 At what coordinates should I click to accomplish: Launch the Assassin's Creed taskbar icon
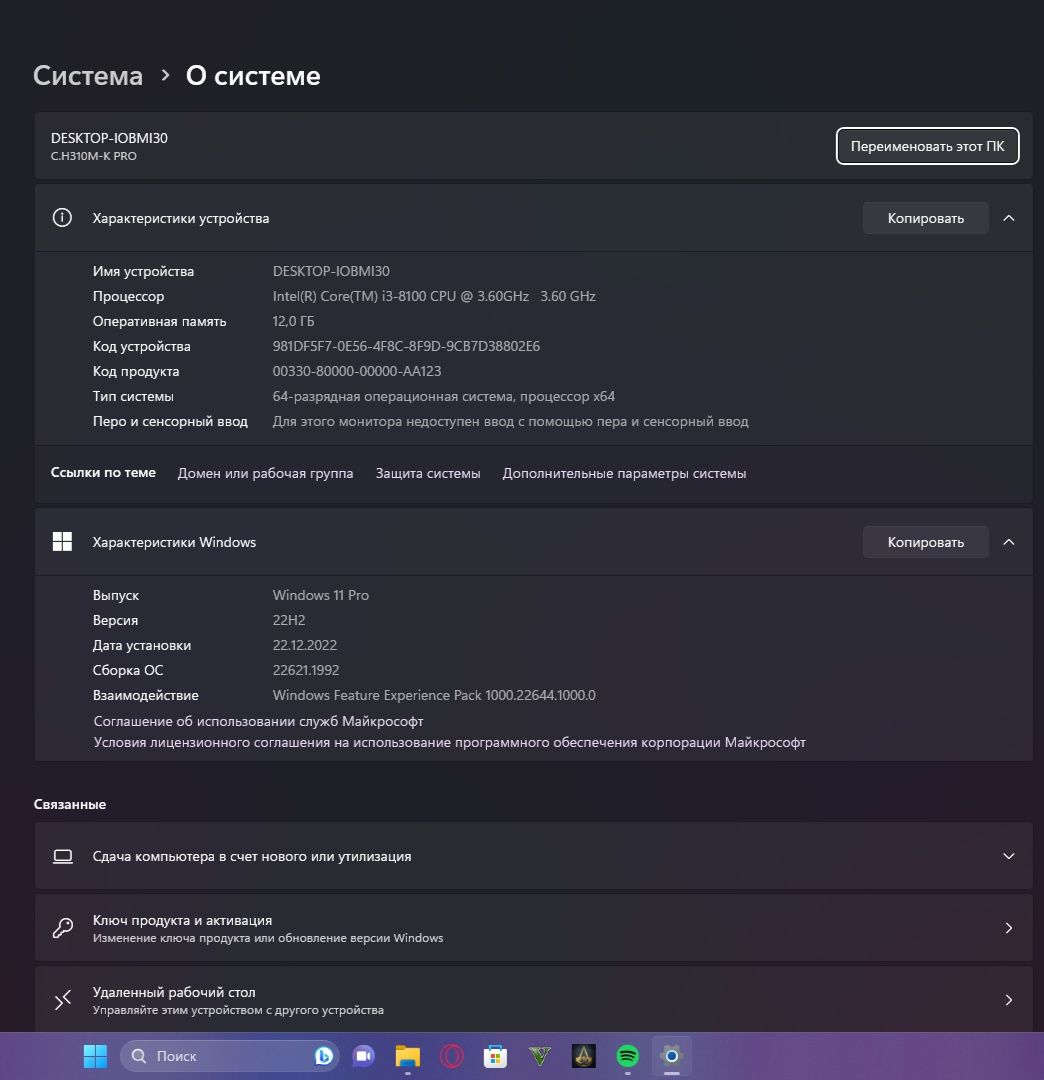pos(584,1056)
